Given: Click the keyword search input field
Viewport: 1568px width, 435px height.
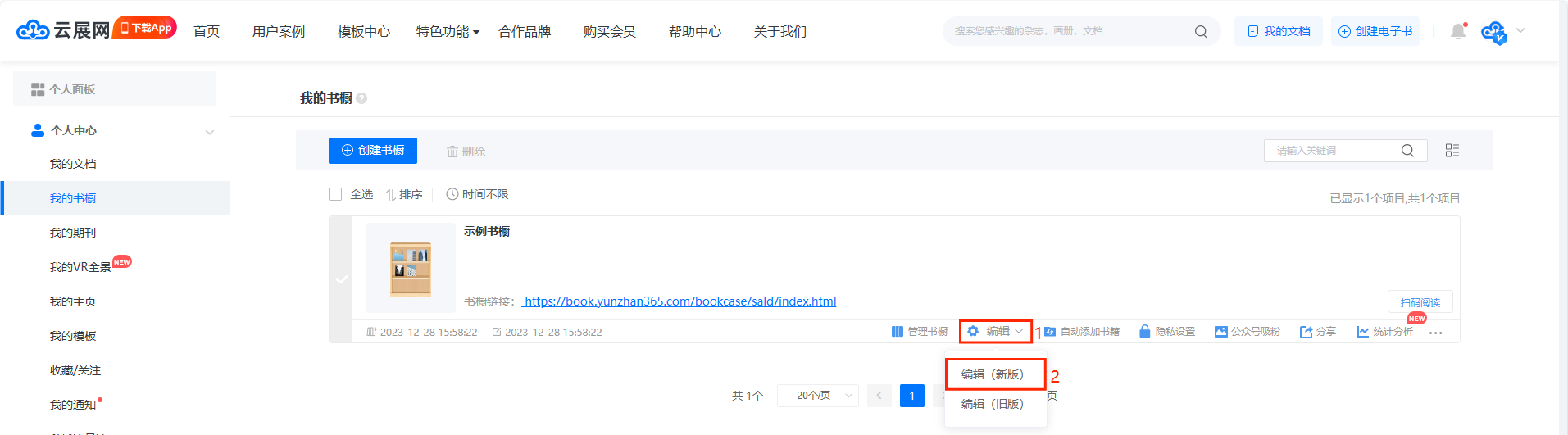Looking at the screenshot, I should 1332,151.
